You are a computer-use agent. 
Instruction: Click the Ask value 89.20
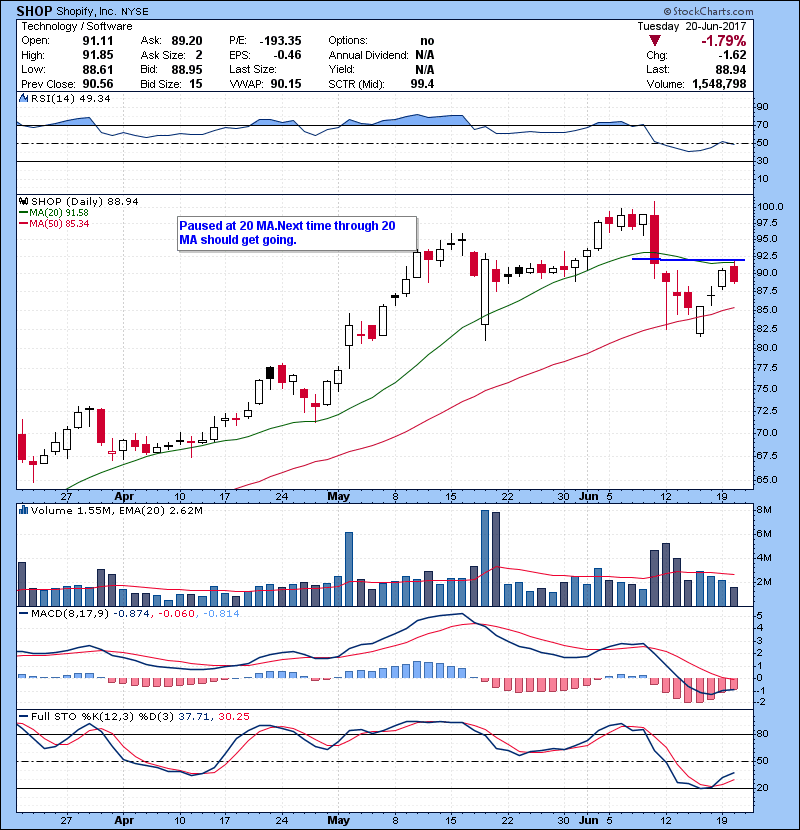(x=187, y=41)
